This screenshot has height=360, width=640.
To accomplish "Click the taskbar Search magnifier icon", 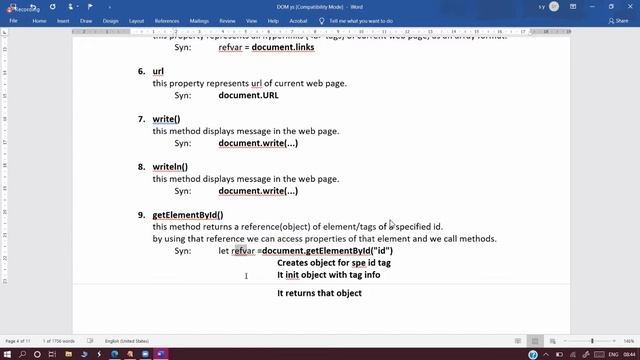I will (22, 354).
